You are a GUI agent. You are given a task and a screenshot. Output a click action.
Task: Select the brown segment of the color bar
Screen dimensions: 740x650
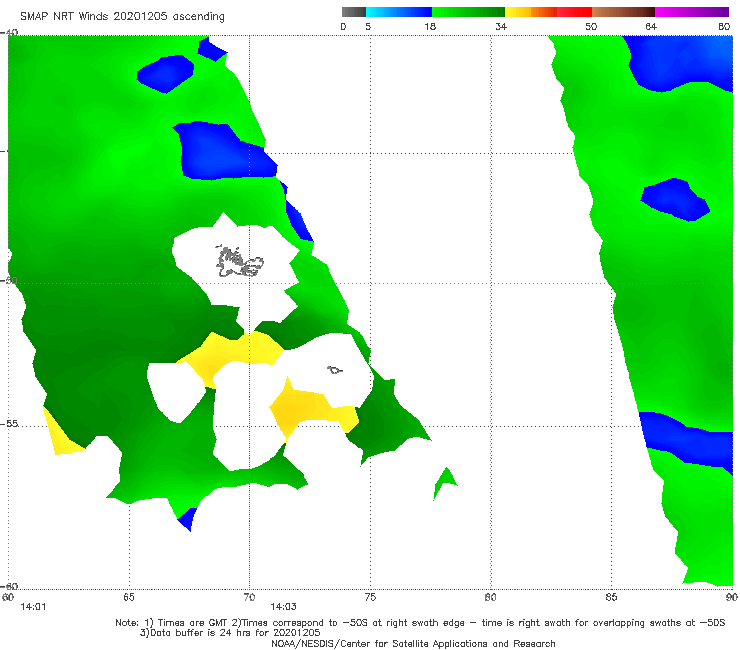[623, 12]
